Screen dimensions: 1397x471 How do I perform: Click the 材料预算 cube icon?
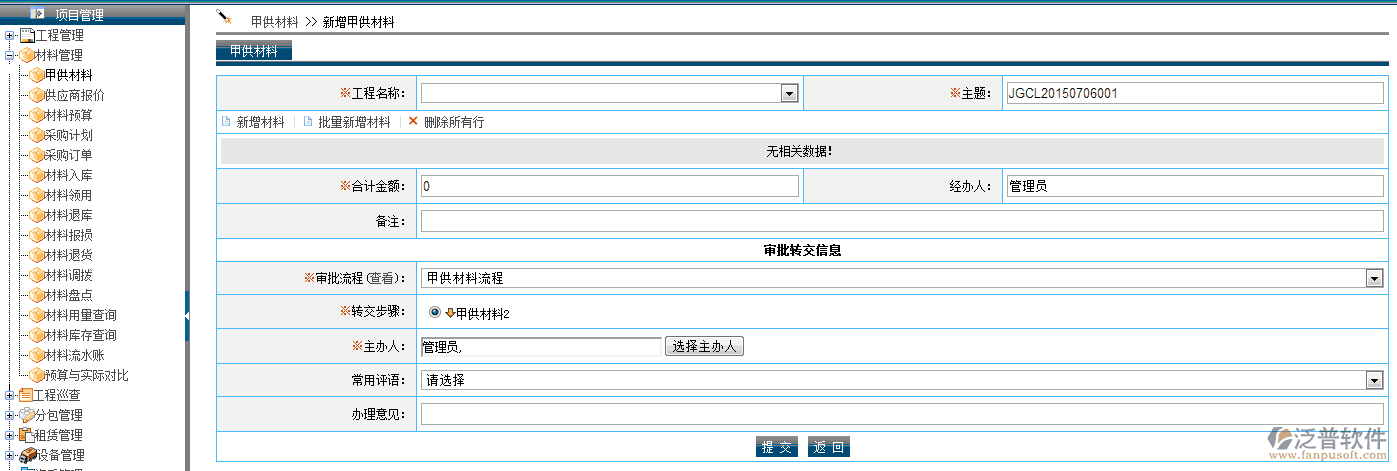[x=37, y=115]
